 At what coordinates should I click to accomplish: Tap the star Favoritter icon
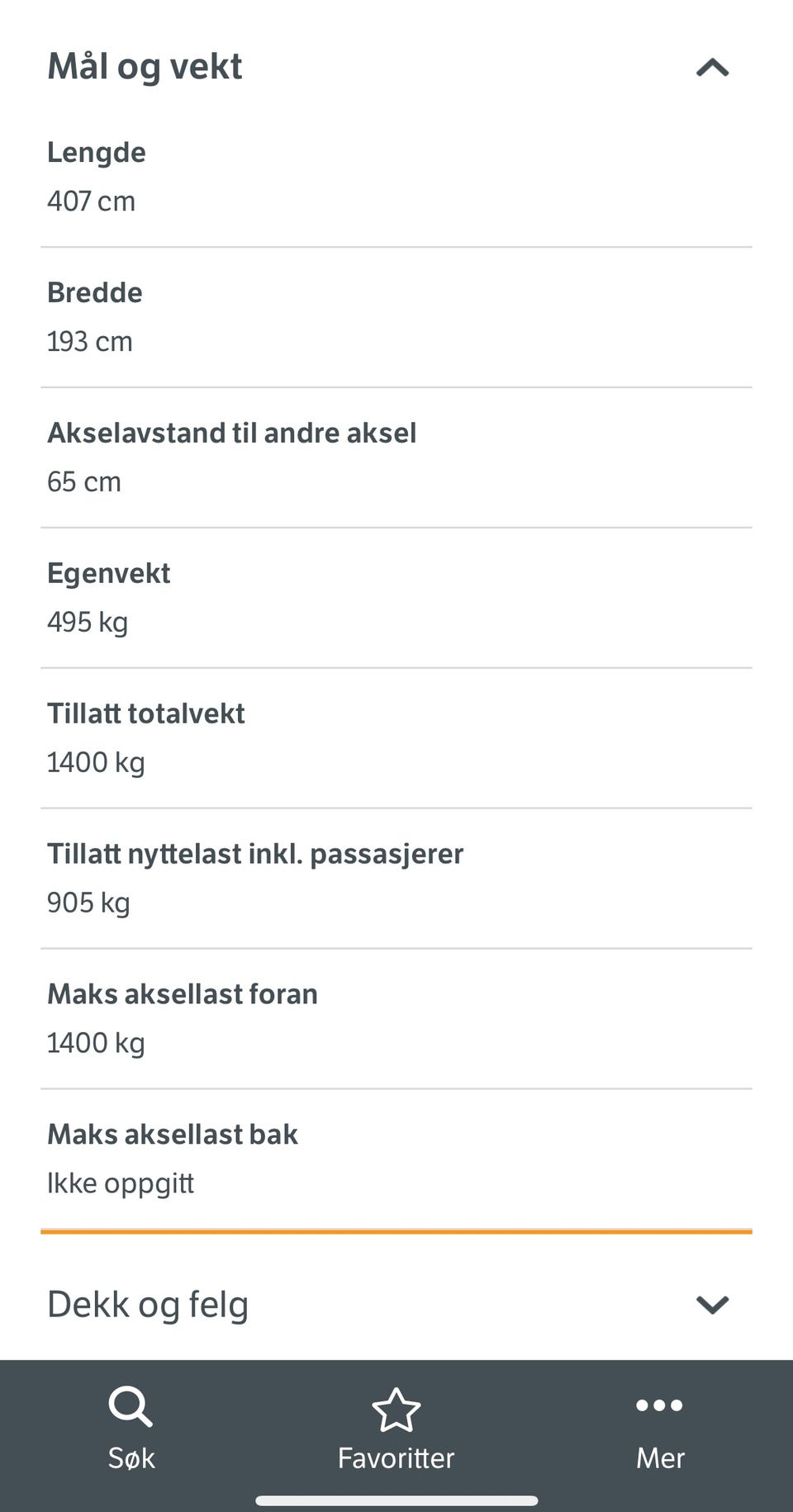point(396,1410)
